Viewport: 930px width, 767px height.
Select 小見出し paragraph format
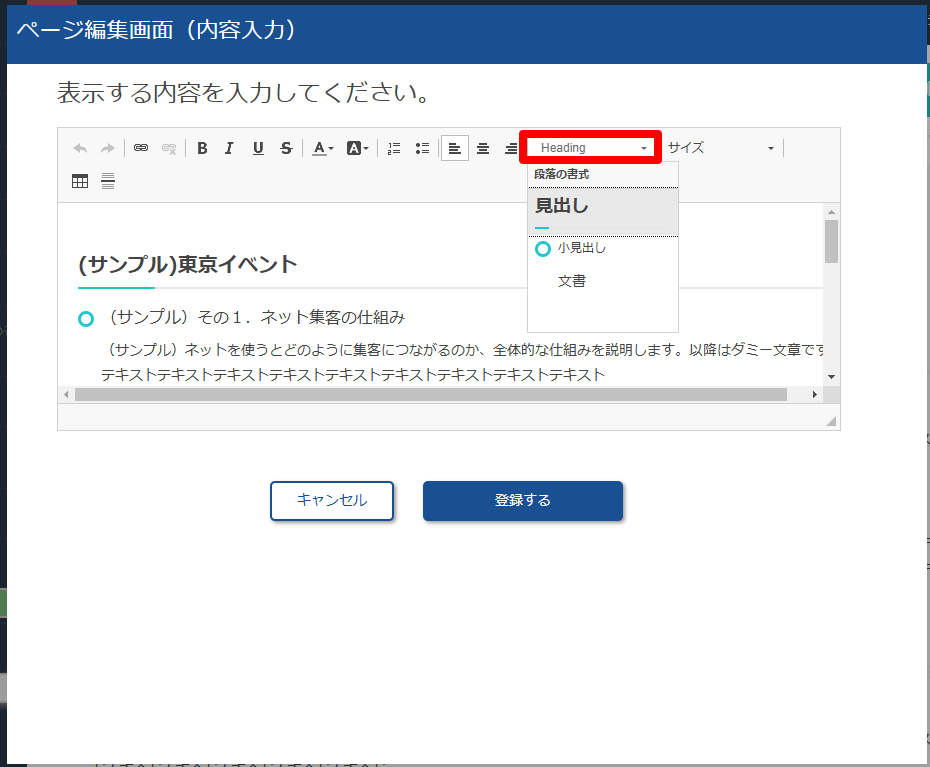coord(603,248)
